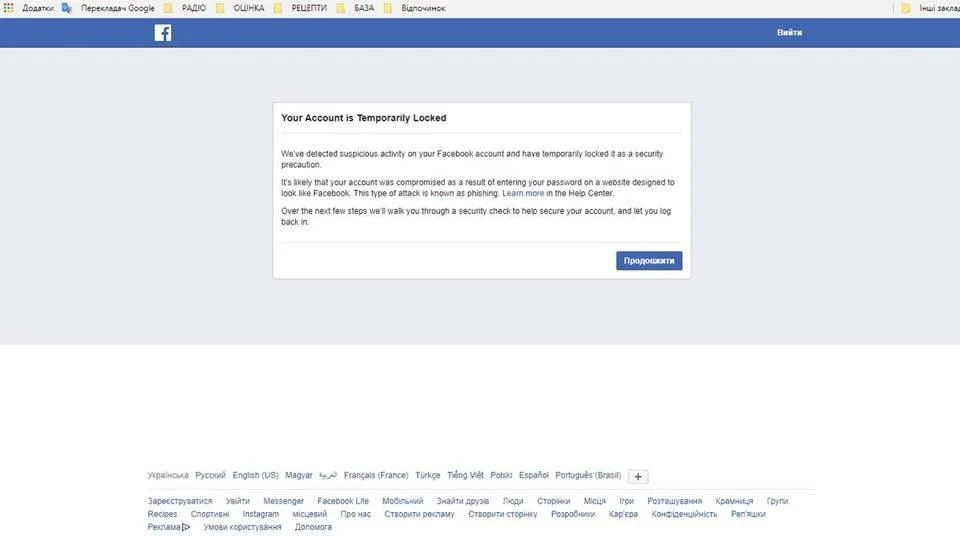Follow the Learn more link
The image size is (960, 536).
point(523,193)
